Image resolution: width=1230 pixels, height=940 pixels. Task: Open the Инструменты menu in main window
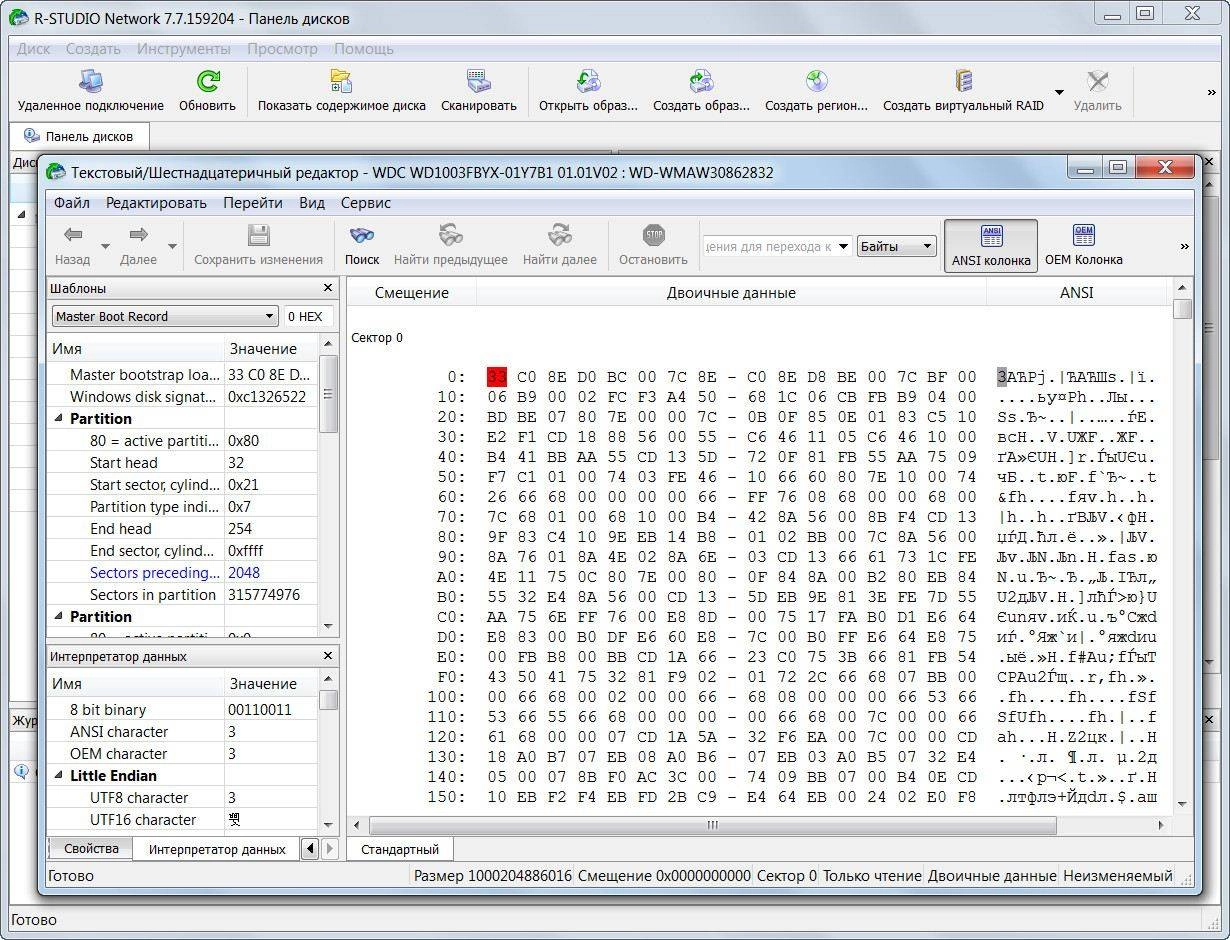pos(184,48)
